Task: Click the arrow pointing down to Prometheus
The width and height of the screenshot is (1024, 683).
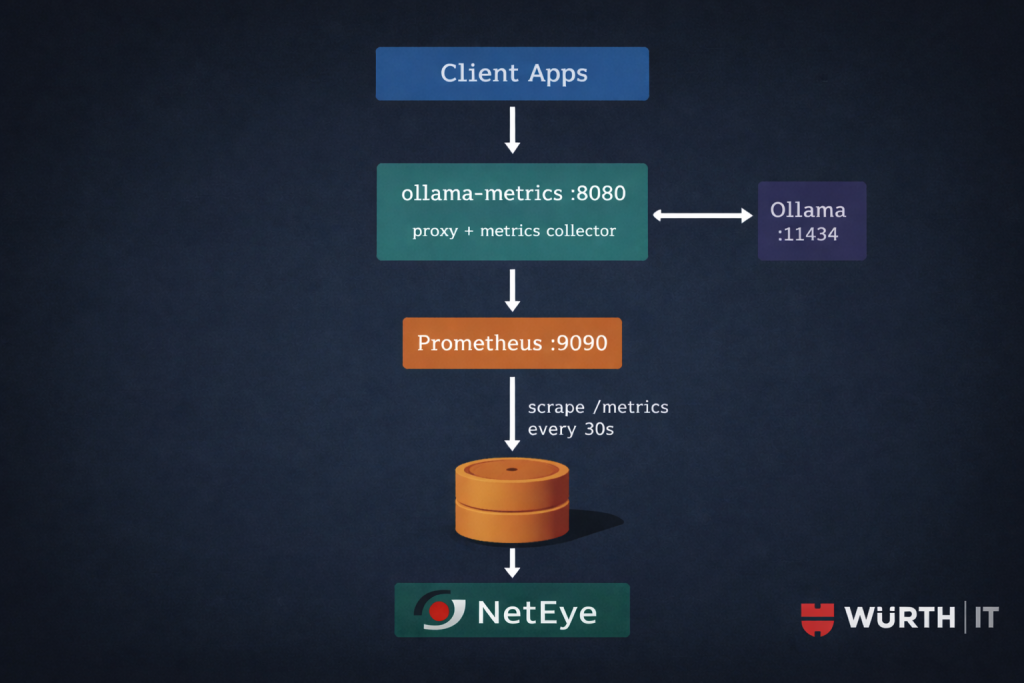Action: pos(512,290)
